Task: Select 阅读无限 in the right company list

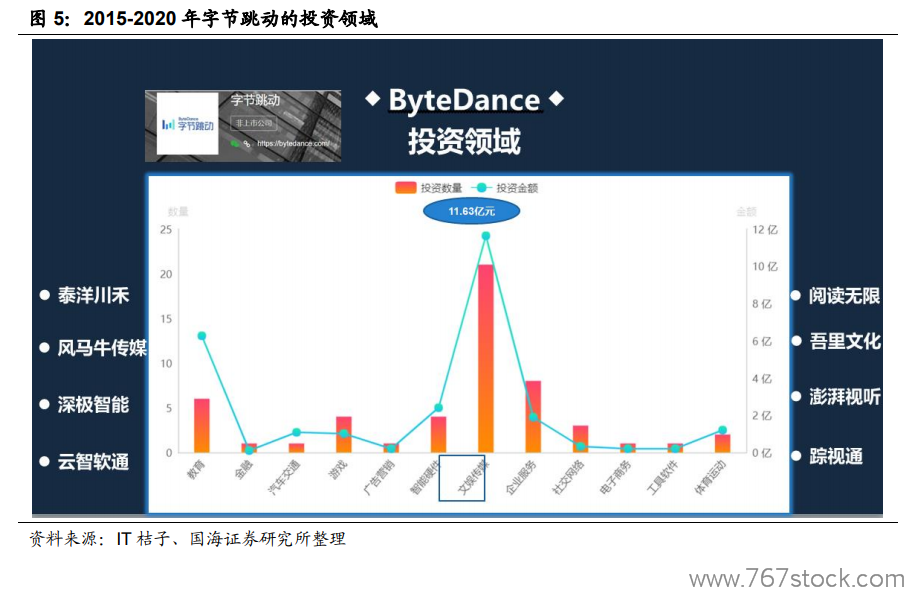Action: click(x=844, y=296)
